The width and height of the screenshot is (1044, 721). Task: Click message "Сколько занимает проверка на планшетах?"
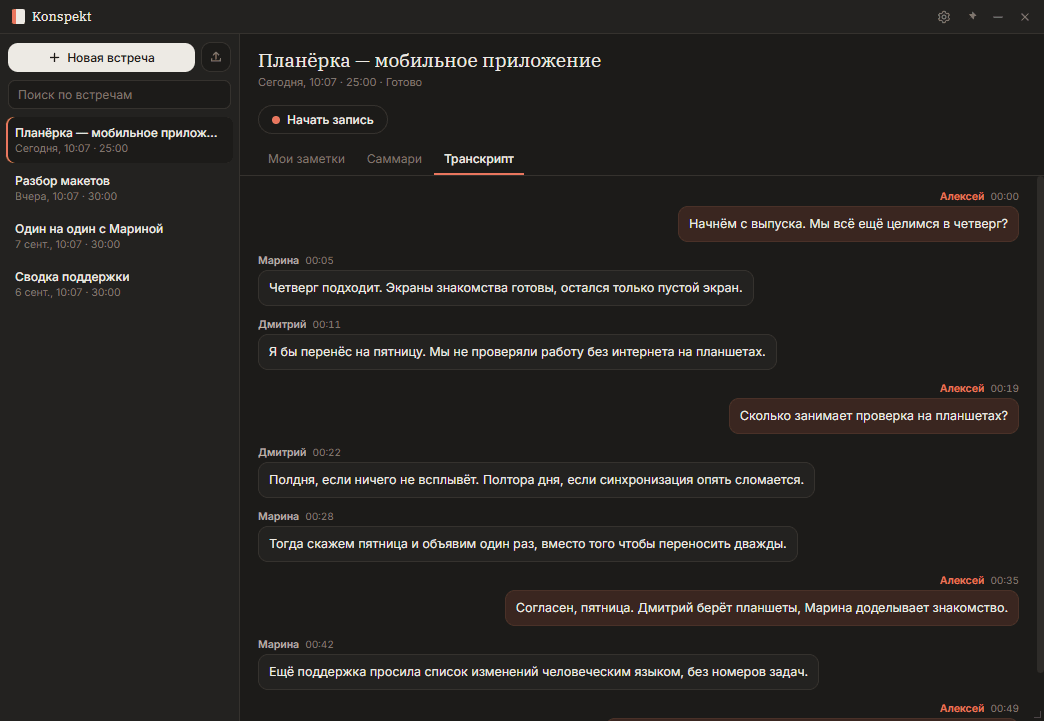pos(874,415)
